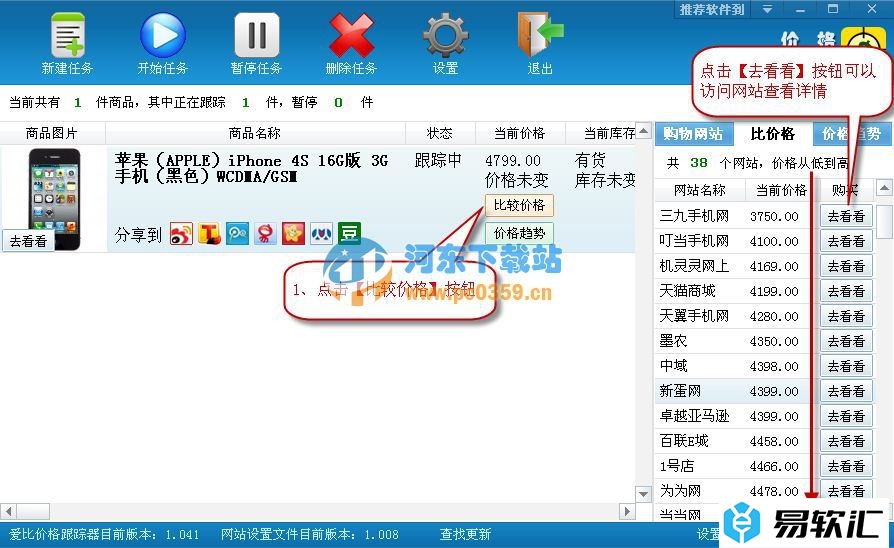
Task: Select the 为为网 row name
Action: (x=680, y=491)
